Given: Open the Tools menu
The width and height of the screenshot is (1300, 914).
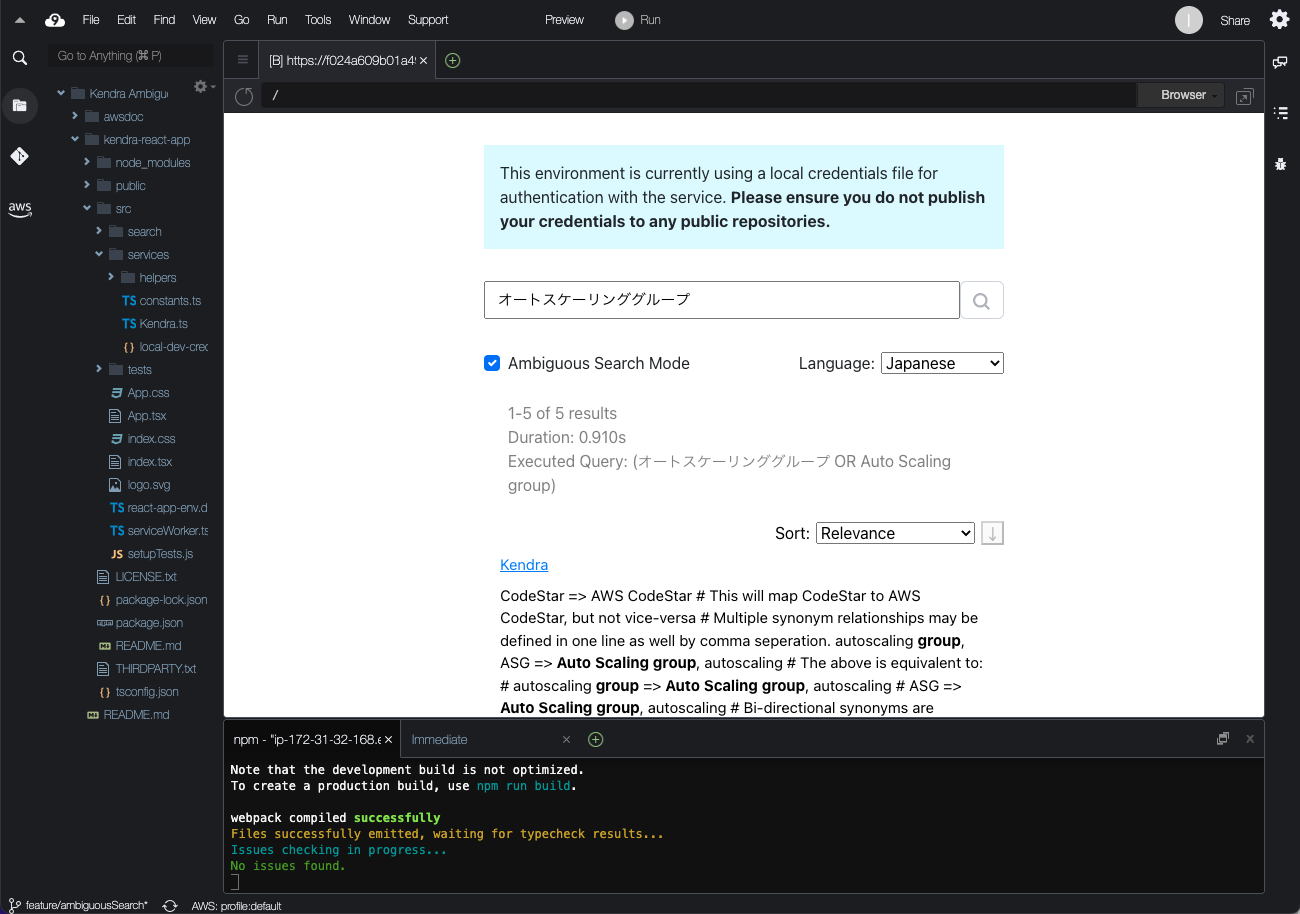Looking at the screenshot, I should tap(318, 20).
